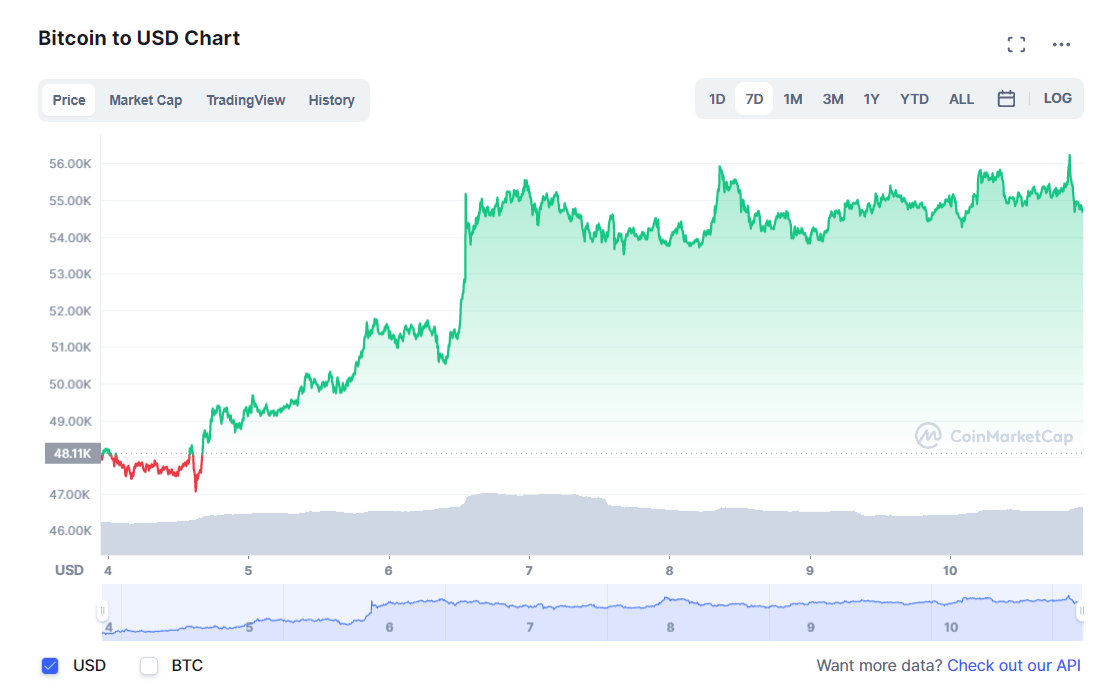
Task: Select the Price tab
Action: (x=69, y=100)
